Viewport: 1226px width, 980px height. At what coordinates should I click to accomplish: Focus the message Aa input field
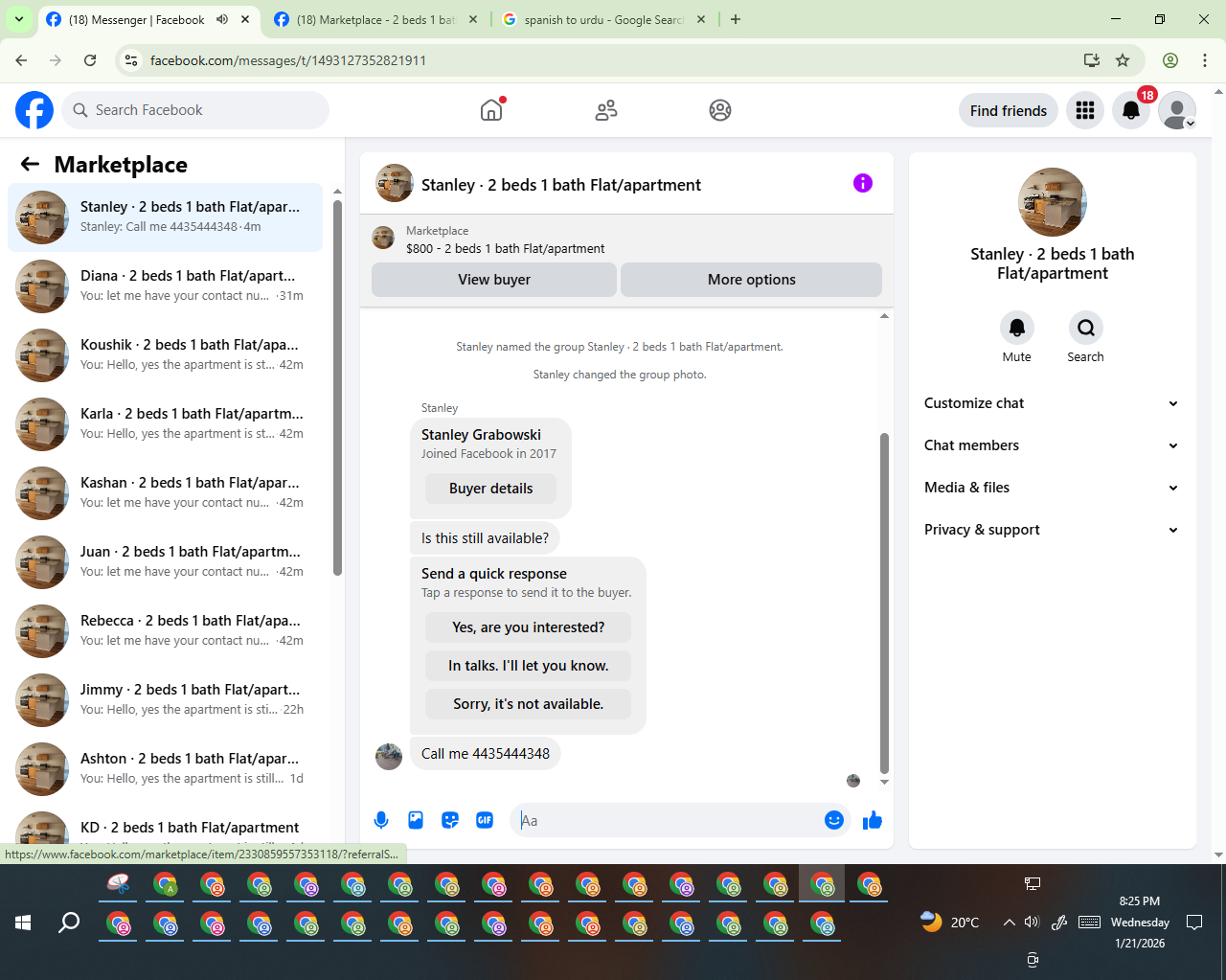(669, 820)
